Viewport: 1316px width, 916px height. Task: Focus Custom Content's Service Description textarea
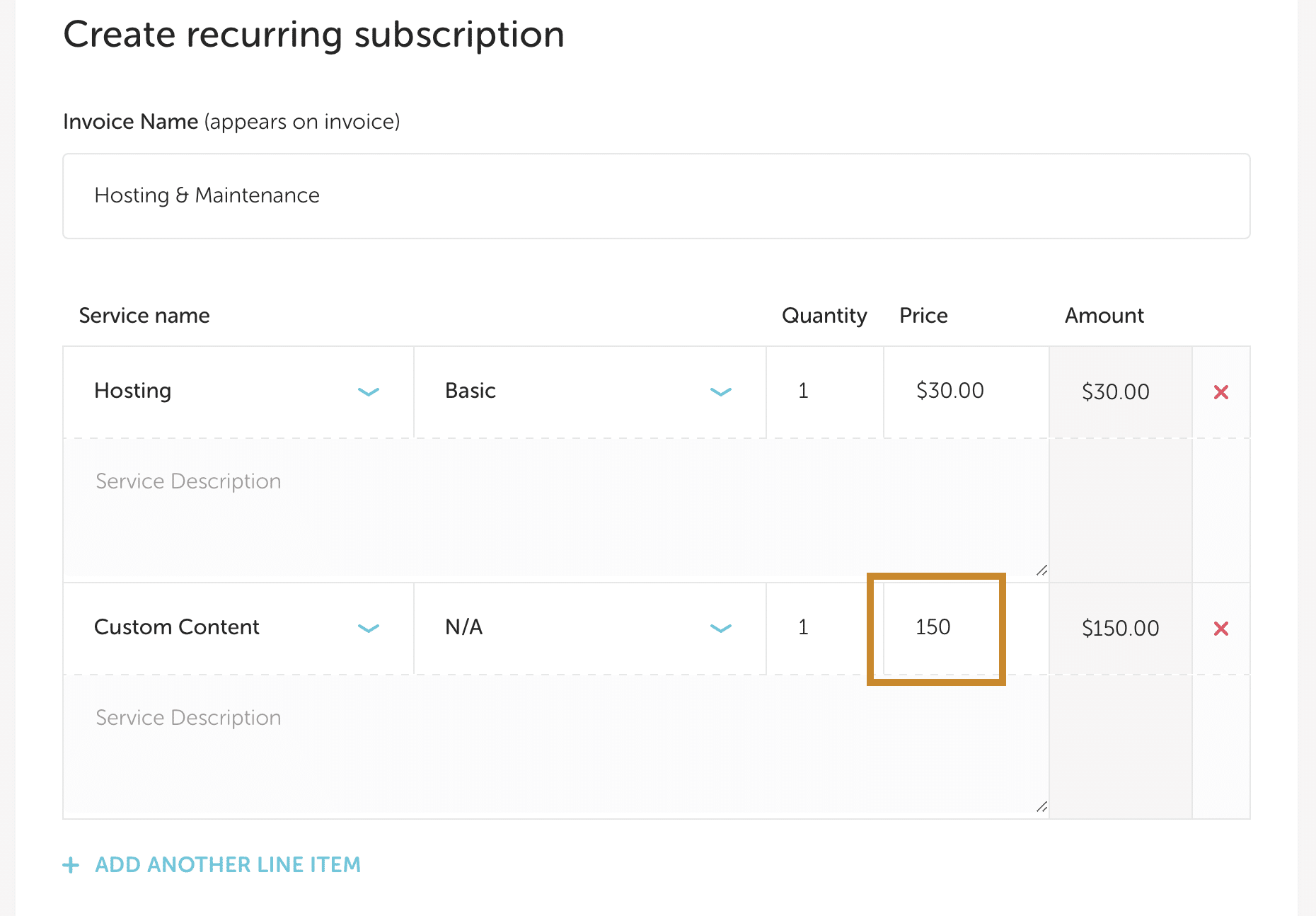pos(555,746)
